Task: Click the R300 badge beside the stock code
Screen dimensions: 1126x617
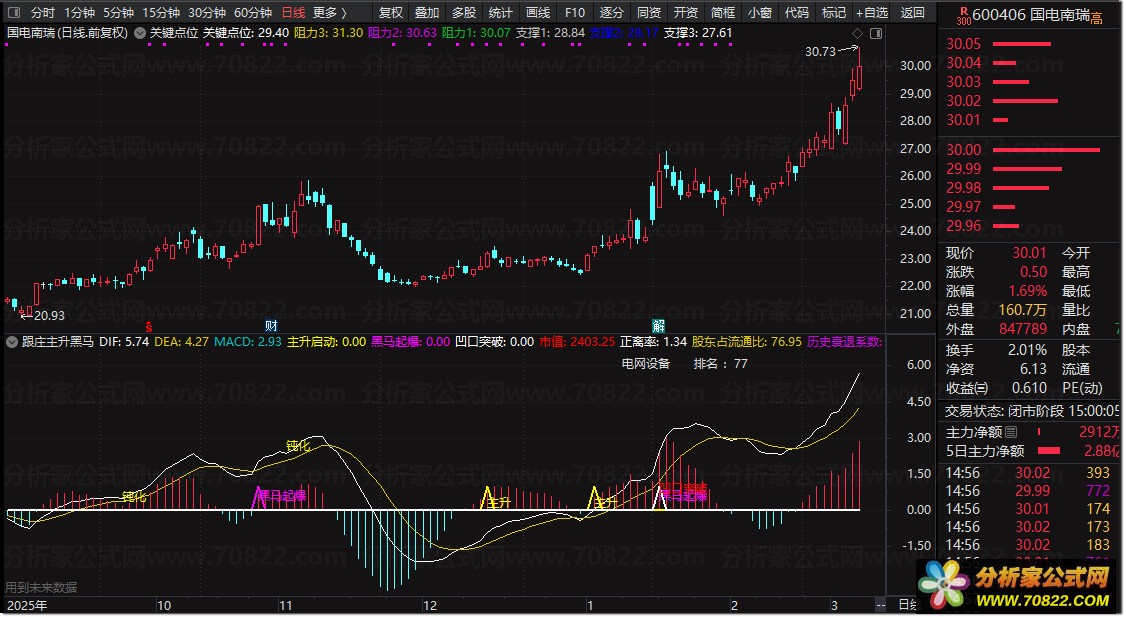Action: [x=962, y=17]
